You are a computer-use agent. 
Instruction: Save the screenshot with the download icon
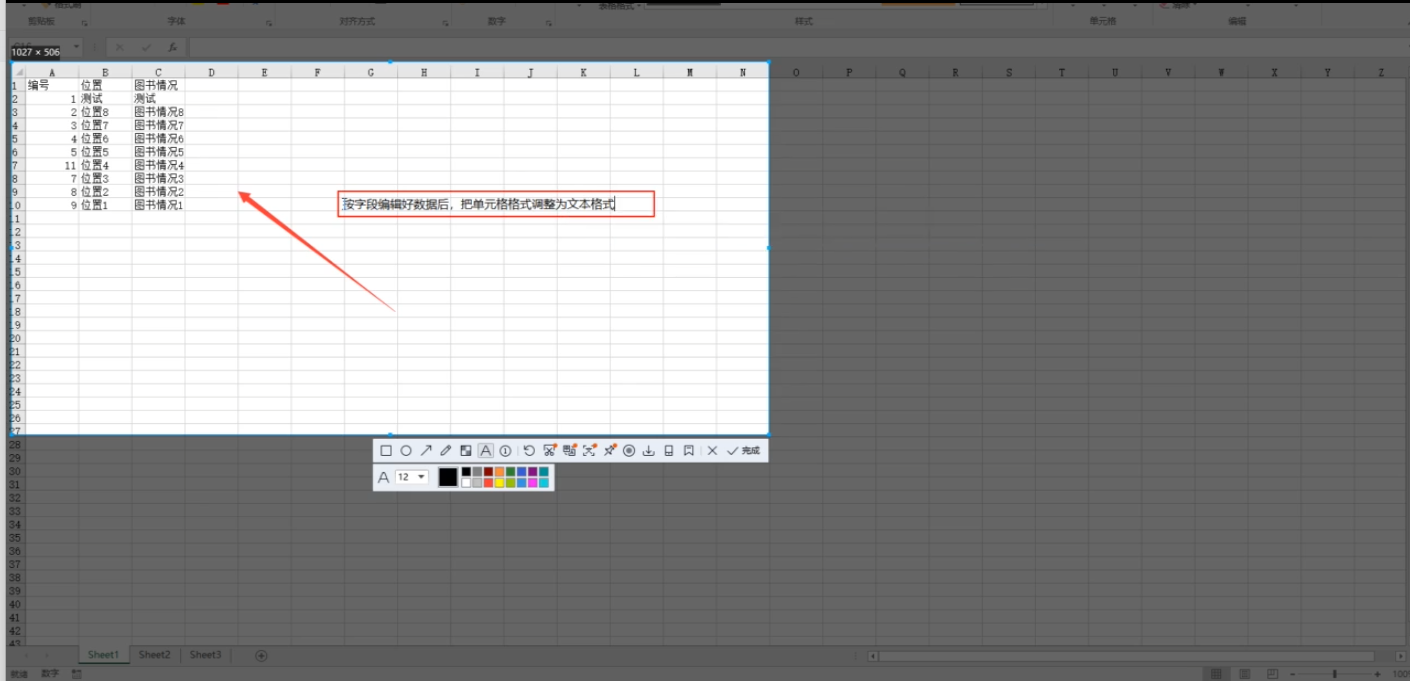click(x=648, y=451)
